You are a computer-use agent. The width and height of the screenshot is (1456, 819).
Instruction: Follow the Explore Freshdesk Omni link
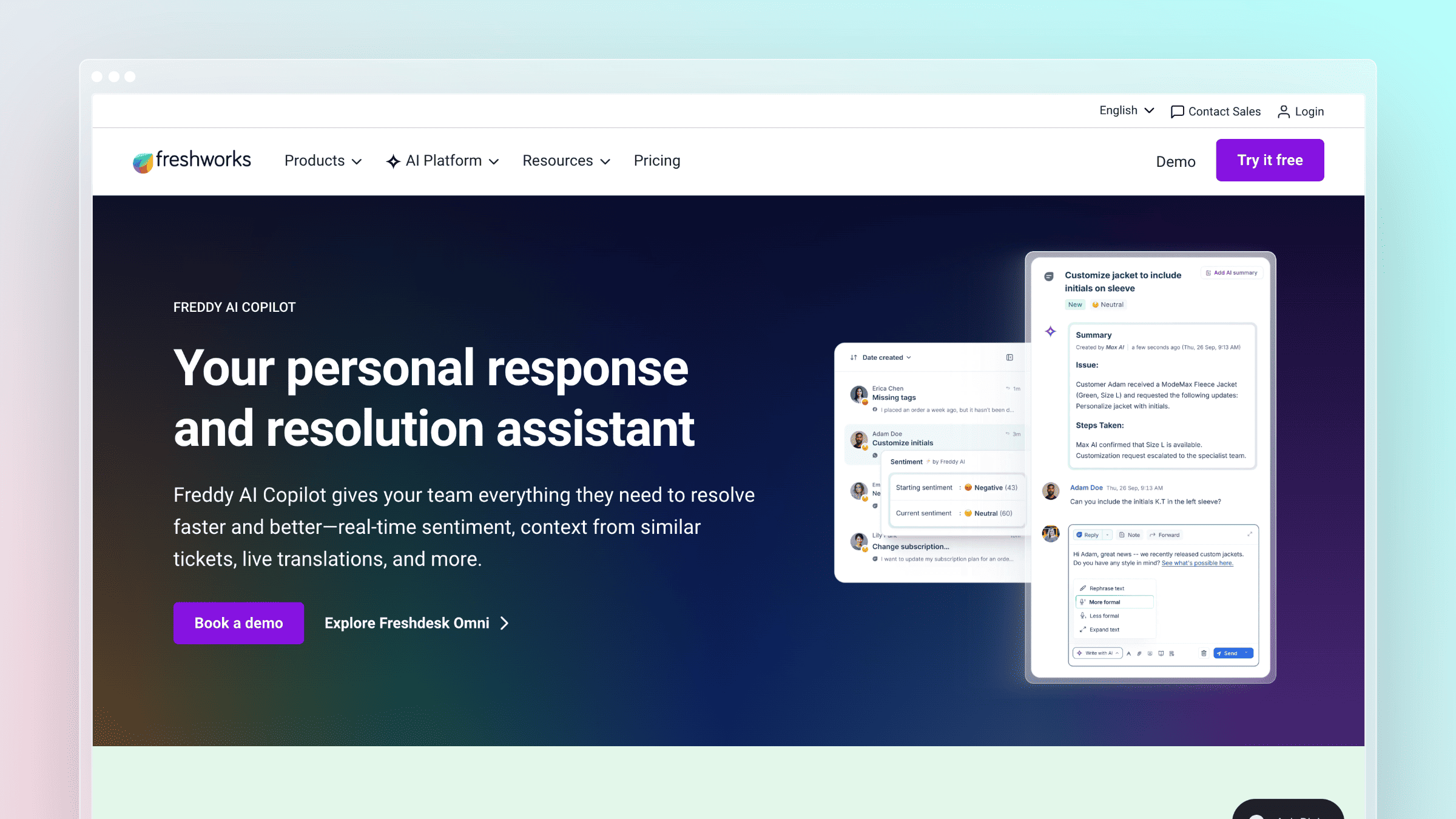tap(417, 623)
